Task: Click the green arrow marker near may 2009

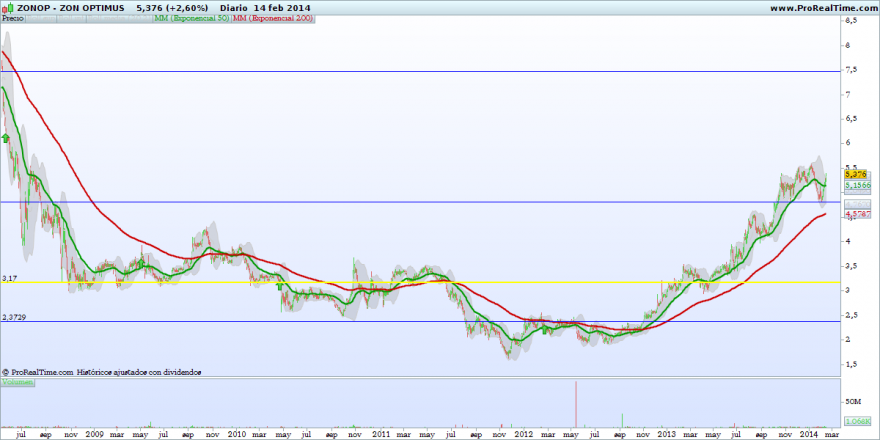Action: click(x=141, y=262)
